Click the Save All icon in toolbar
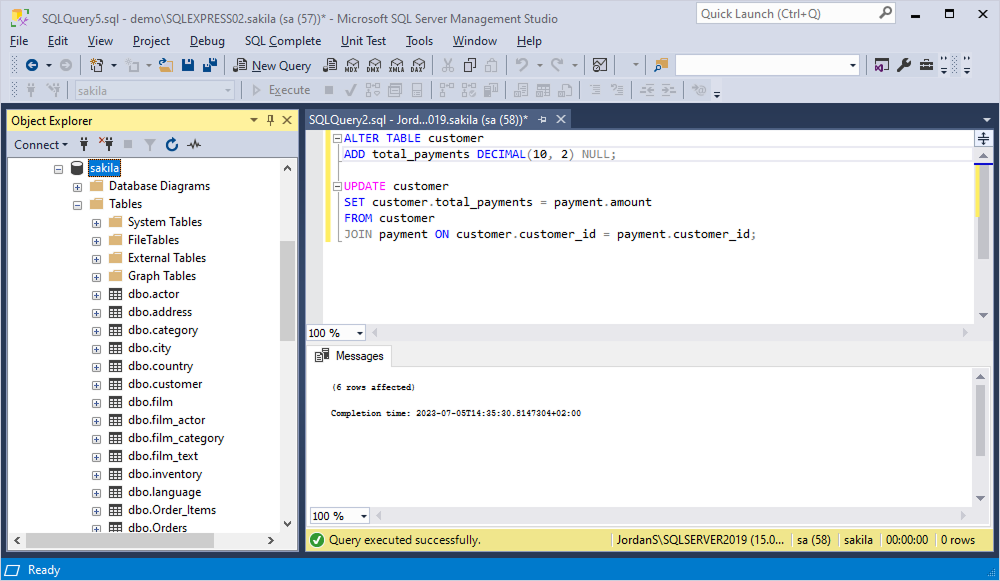 point(210,65)
